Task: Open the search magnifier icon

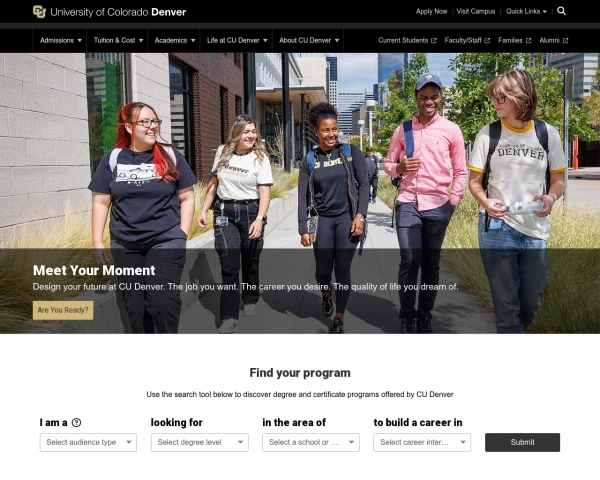Action: pyautogui.click(x=561, y=11)
